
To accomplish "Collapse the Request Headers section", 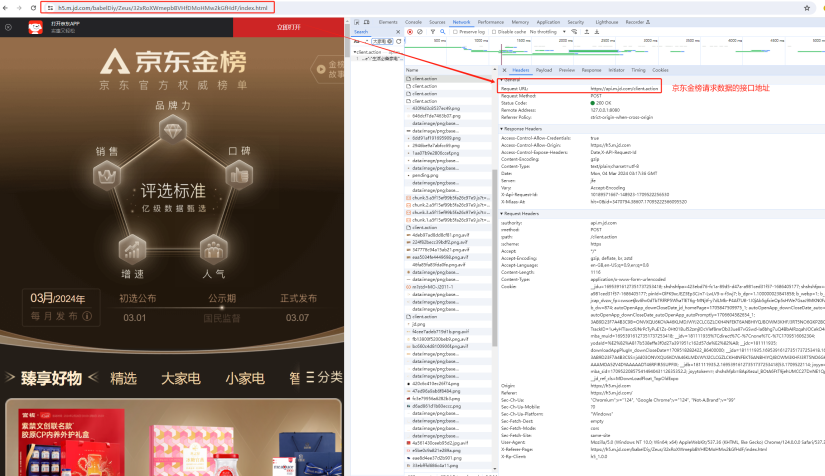I will [501, 214].
